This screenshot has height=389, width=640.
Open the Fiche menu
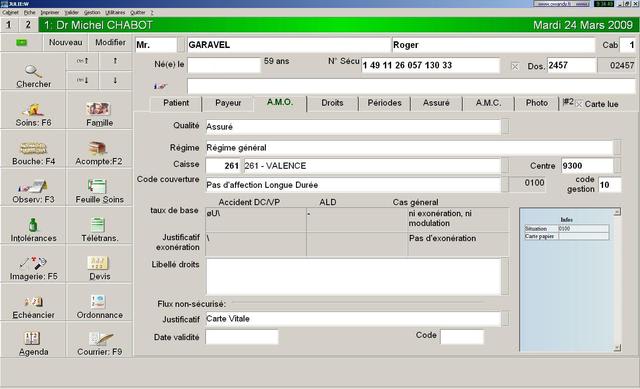(x=30, y=13)
